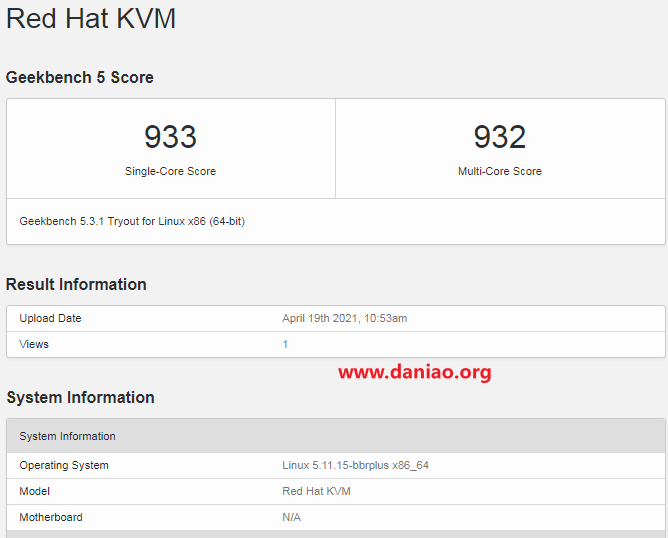The image size is (668, 538).
Task: Select the 'Geekbench 5 Score' heading
Action: pyautogui.click(x=80, y=78)
